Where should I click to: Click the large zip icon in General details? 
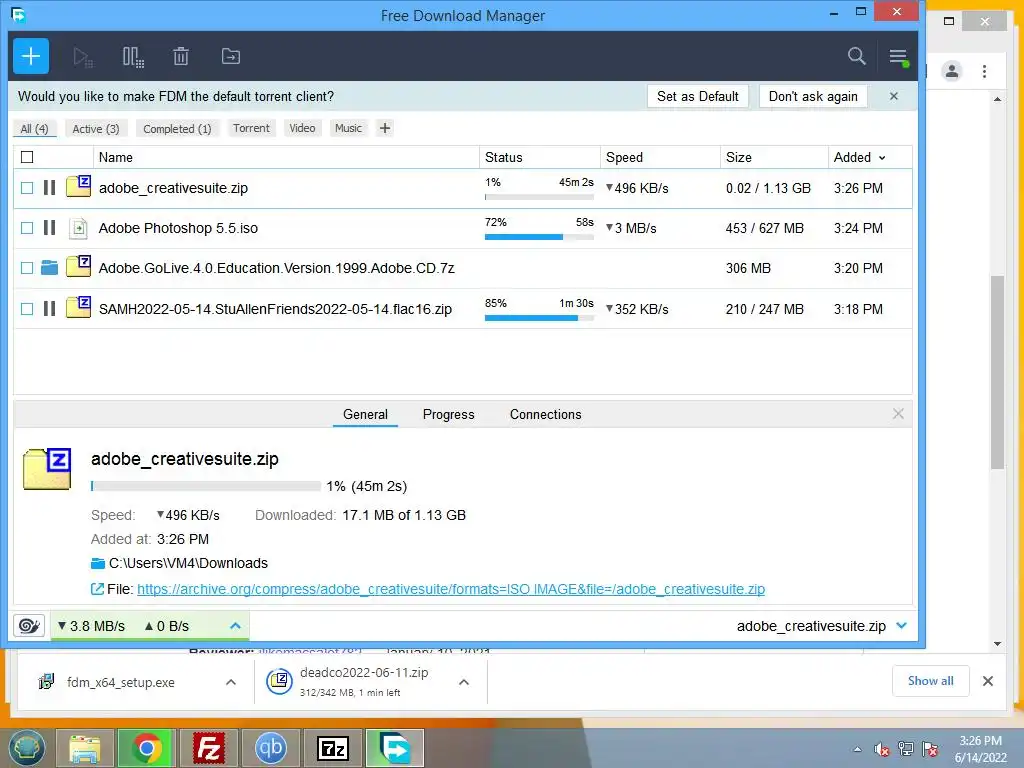point(47,469)
